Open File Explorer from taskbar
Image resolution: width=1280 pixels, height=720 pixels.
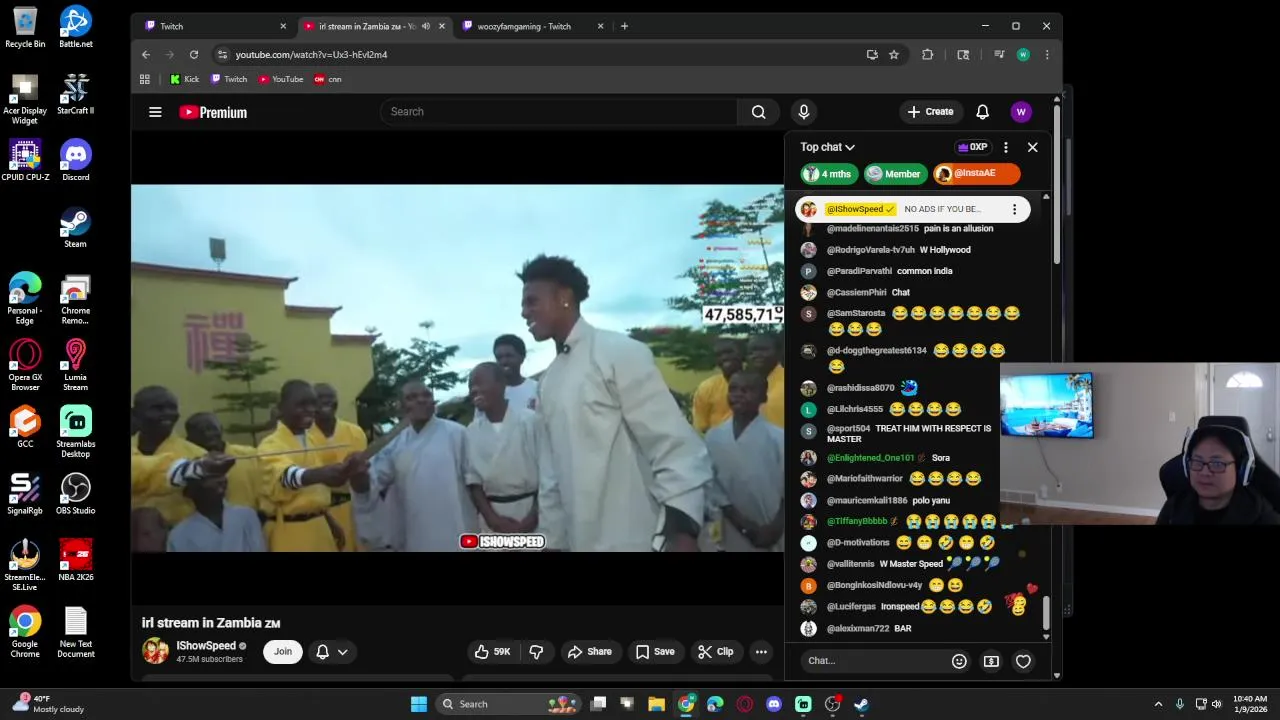[656, 704]
